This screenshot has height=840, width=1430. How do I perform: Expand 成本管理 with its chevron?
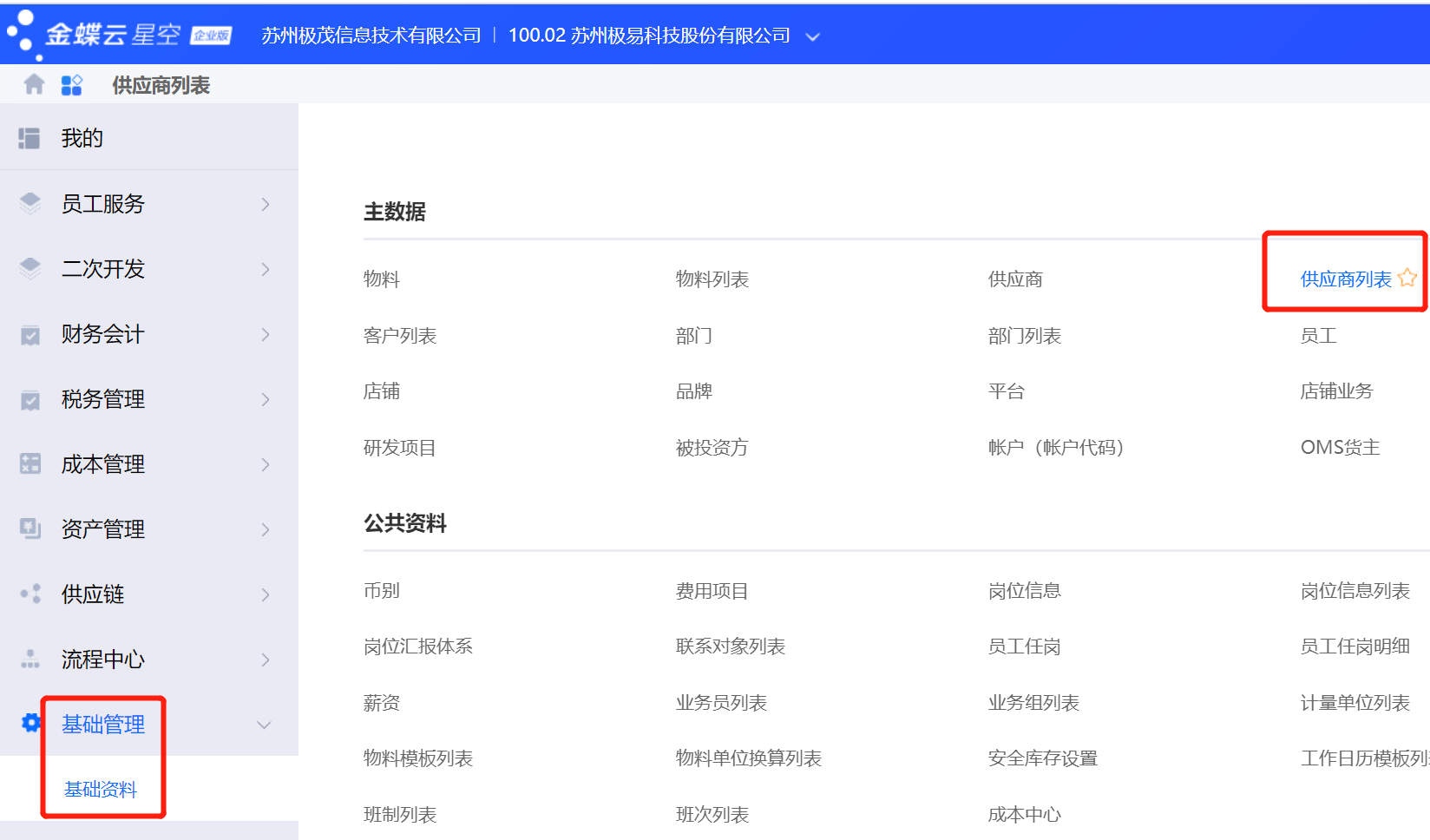266,464
